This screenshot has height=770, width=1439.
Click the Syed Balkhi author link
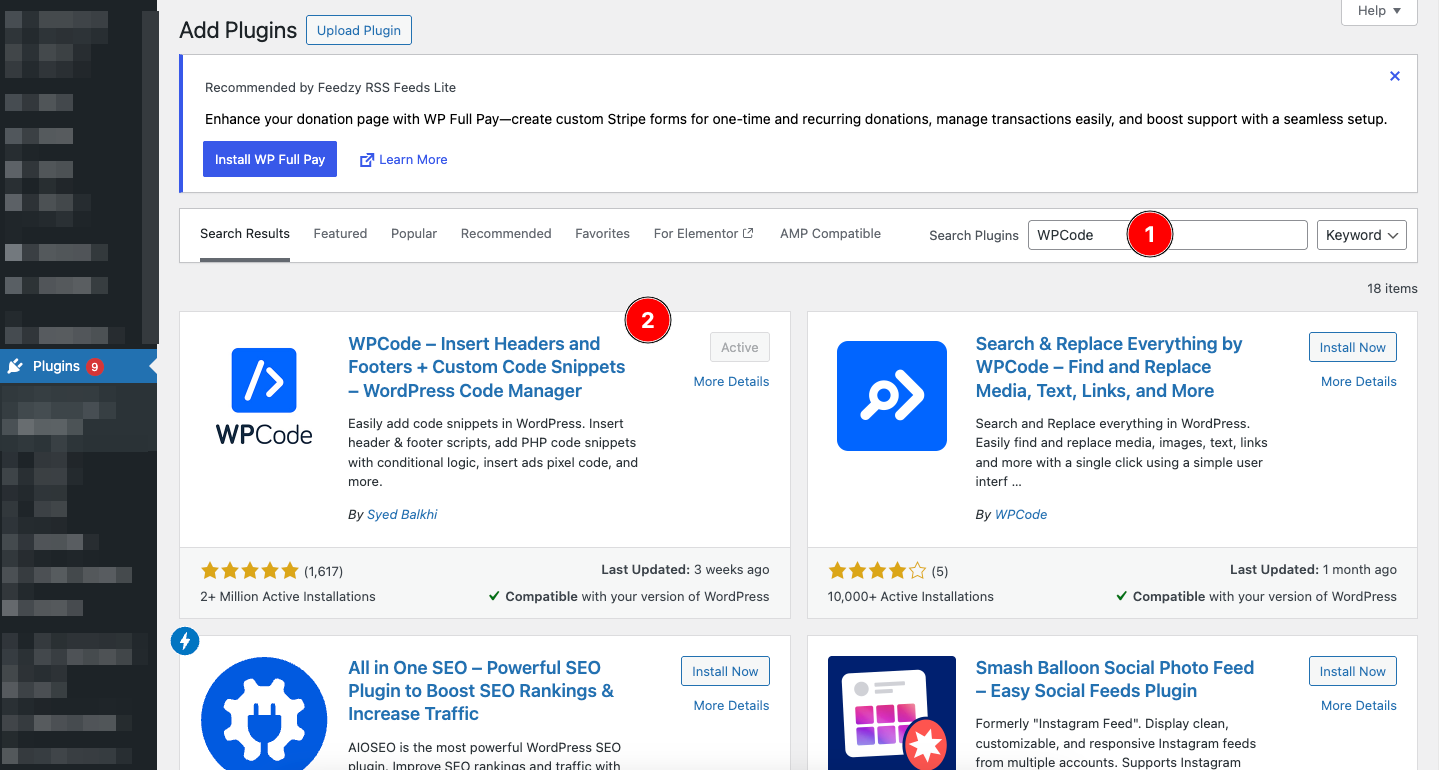pyautogui.click(x=402, y=514)
